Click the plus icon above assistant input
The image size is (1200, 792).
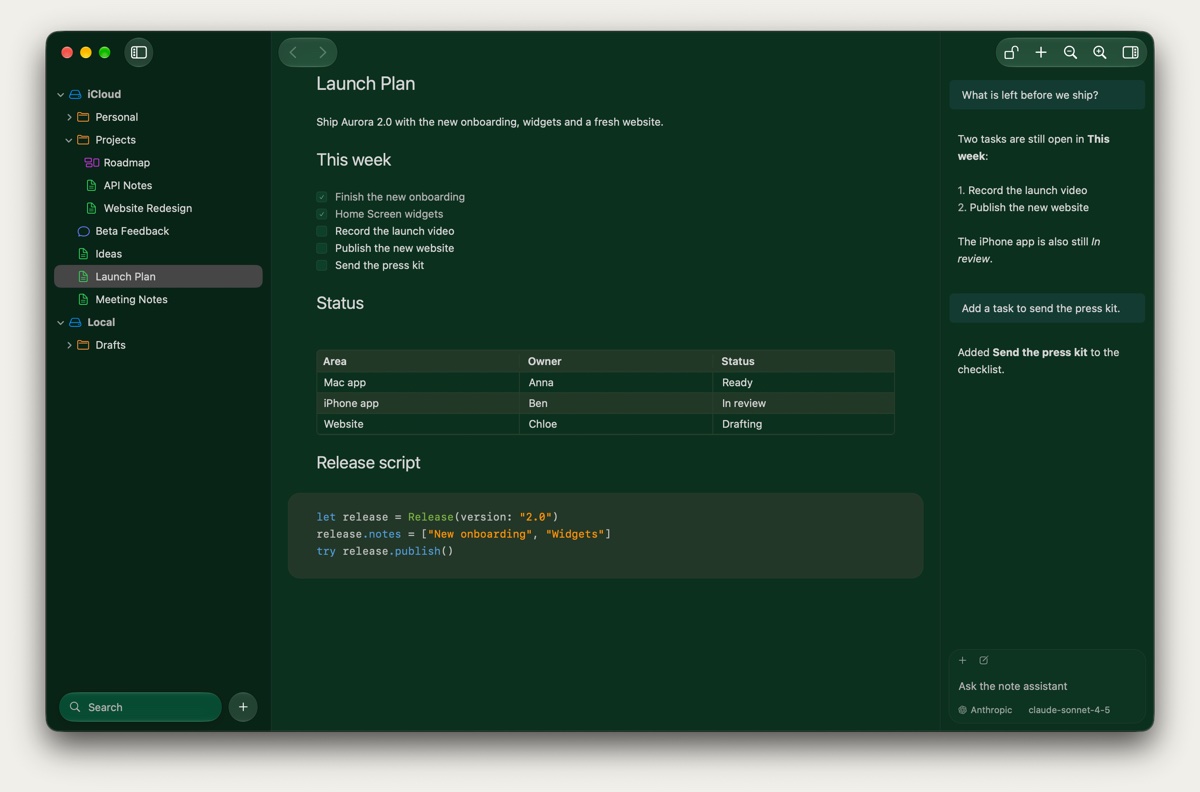tap(963, 660)
